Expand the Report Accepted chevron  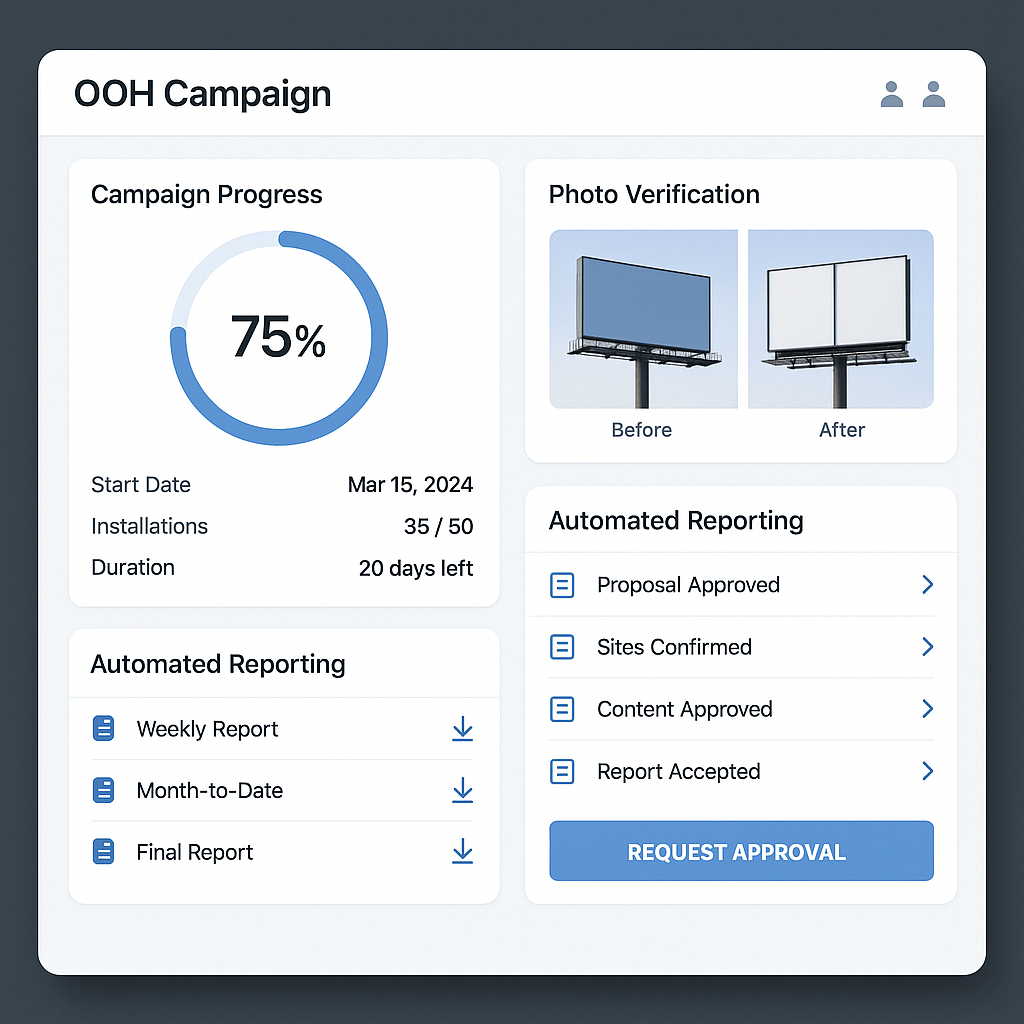(x=927, y=771)
